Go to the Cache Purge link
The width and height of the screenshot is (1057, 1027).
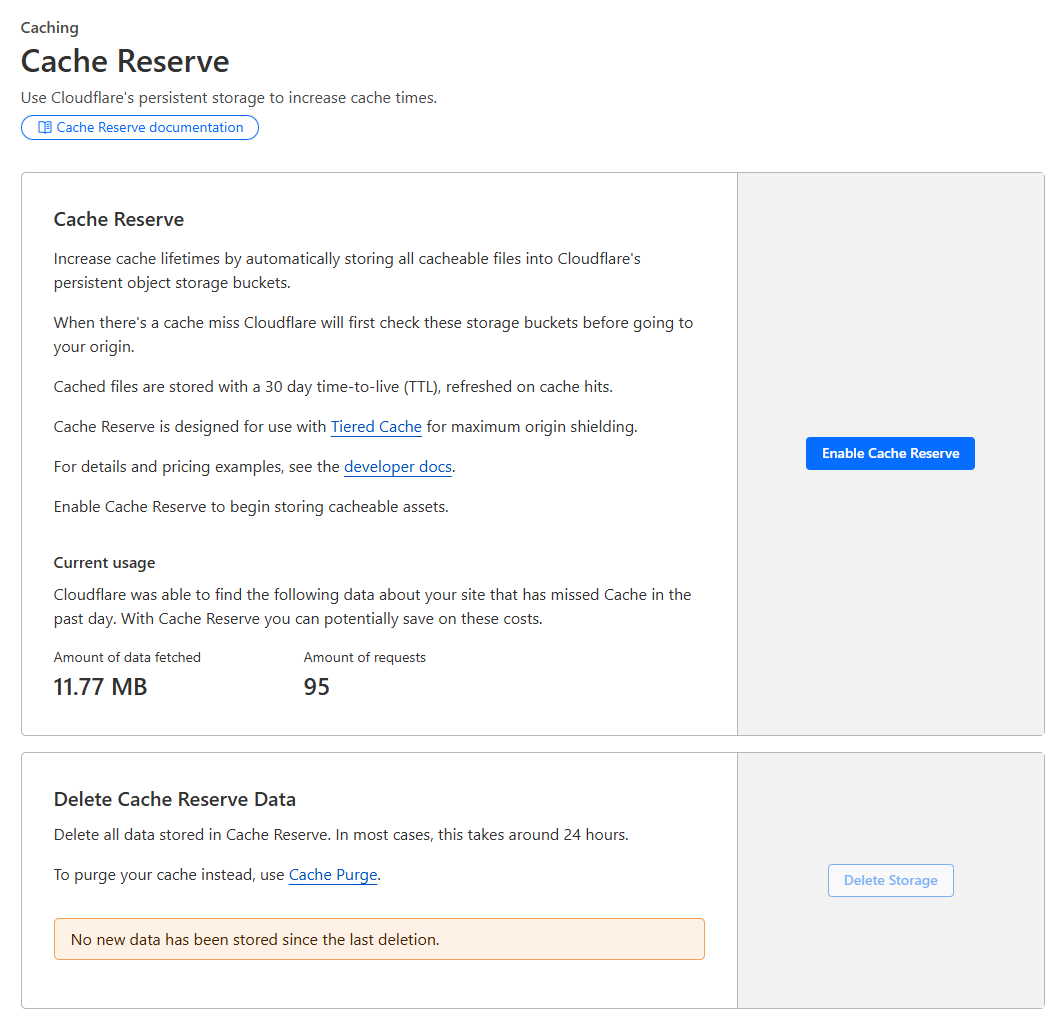point(333,875)
